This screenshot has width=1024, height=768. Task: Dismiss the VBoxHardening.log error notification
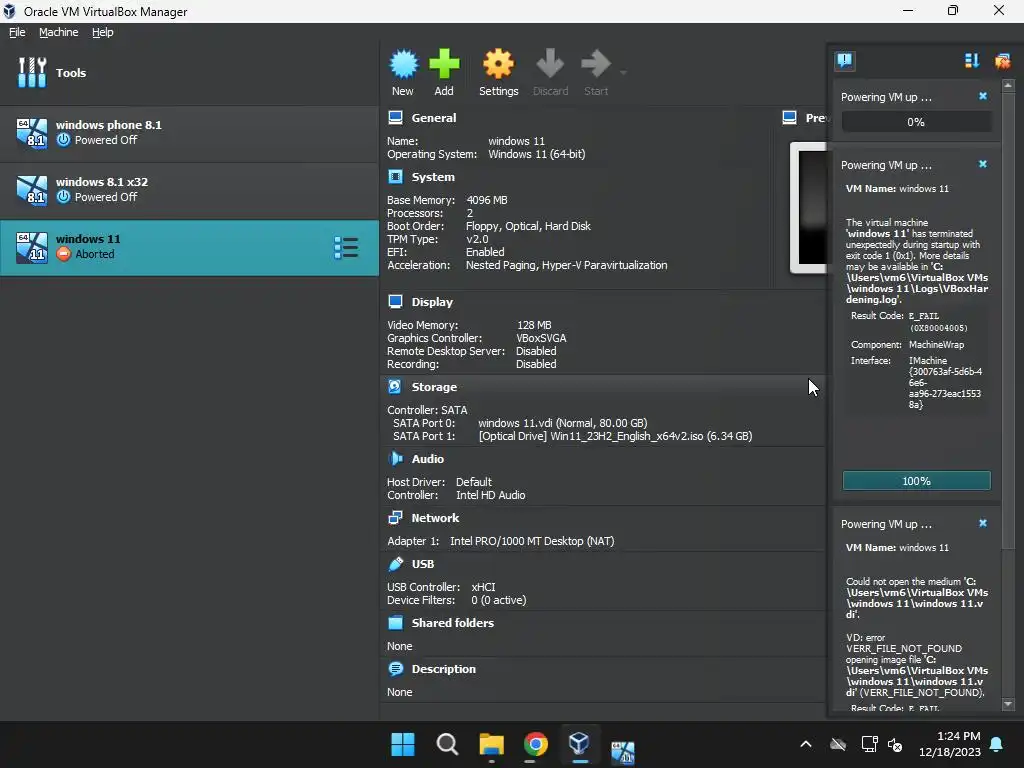coord(983,164)
